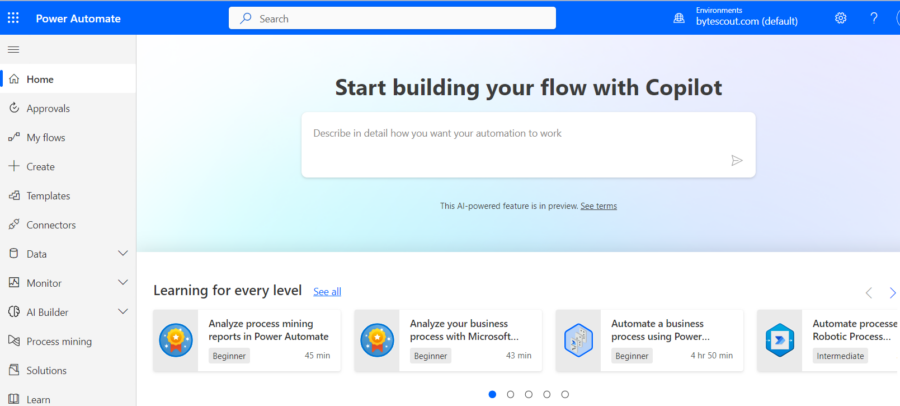The width and height of the screenshot is (900, 406).
Task: Open Connectors page
Action: (68, 225)
